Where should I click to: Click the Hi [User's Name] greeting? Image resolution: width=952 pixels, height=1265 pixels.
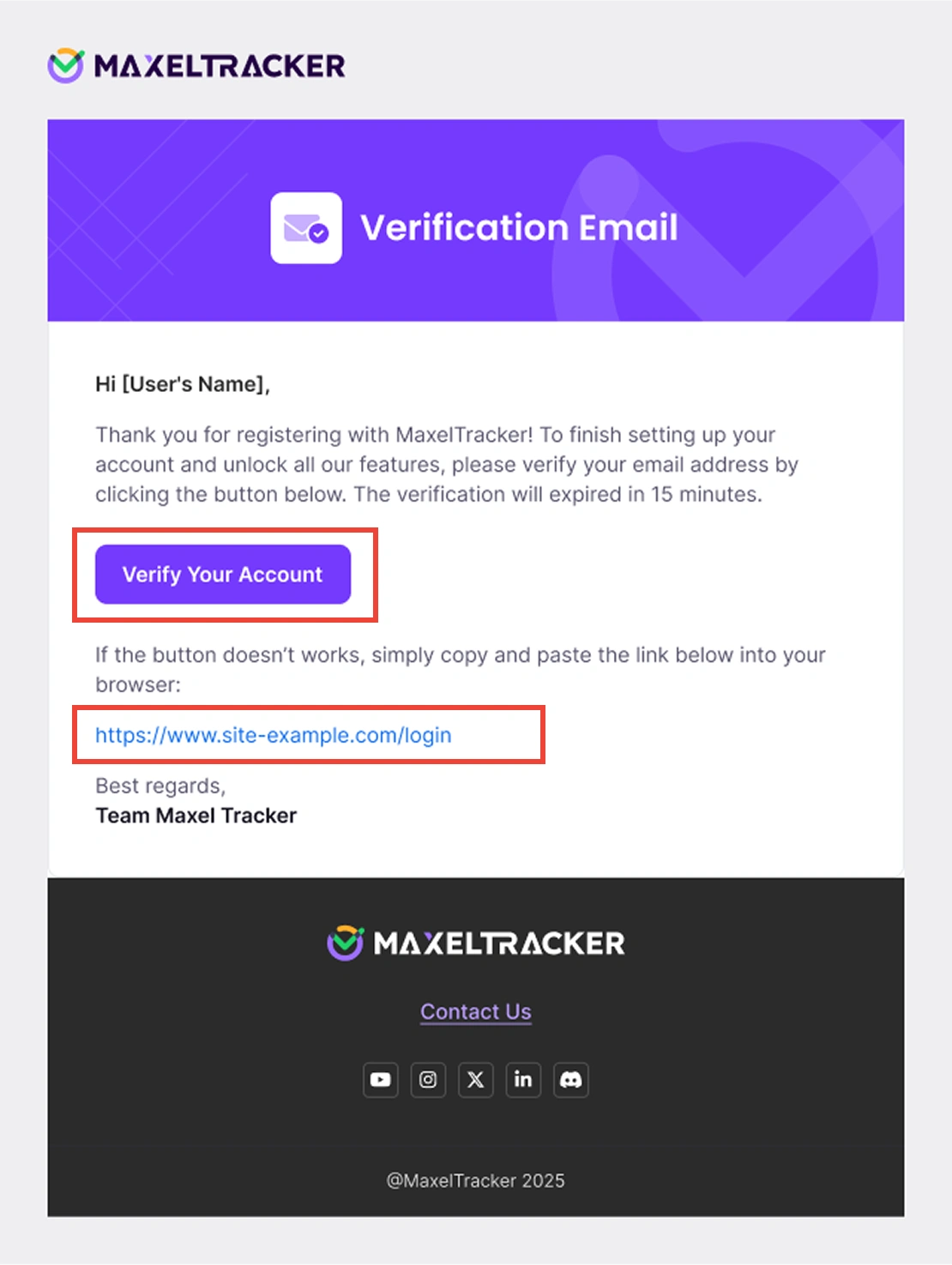183,384
